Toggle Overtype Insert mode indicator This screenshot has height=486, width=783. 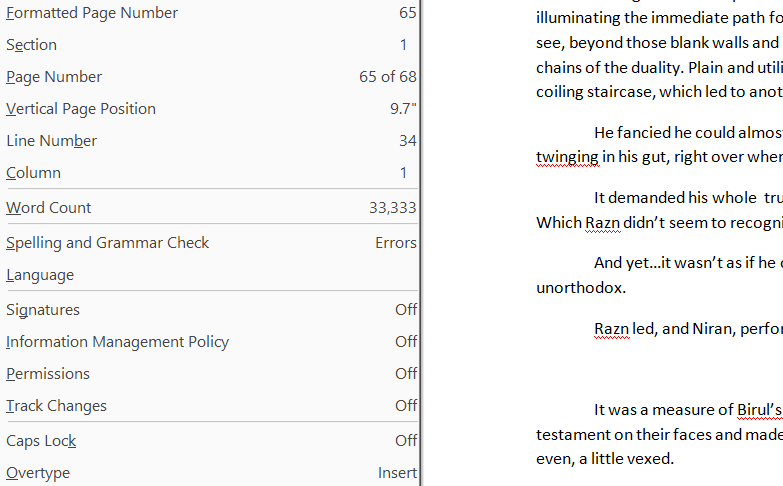(38, 473)
